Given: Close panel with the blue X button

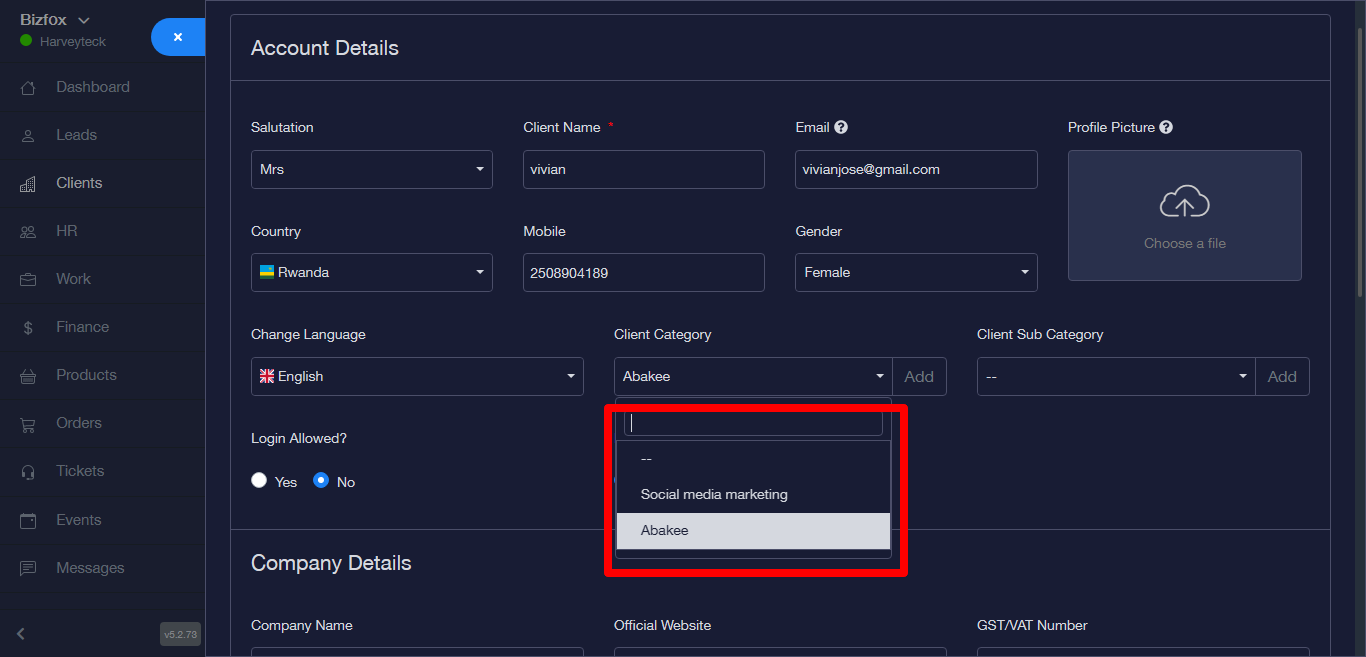Looking at the screenshot, I should pos(178,37).
